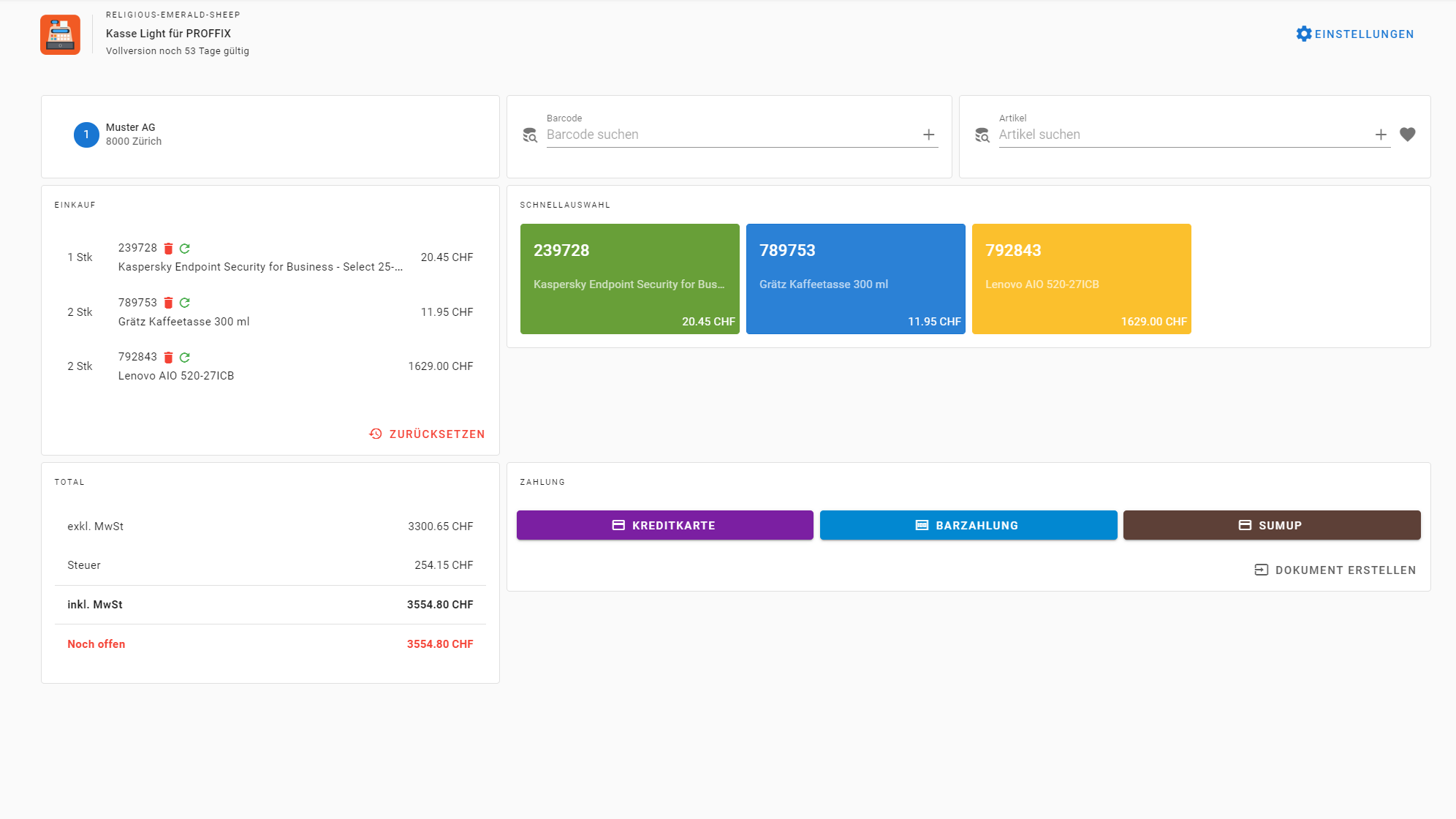Reload the Lenovo AIO 792843 entry
1456x819 pixels.
tap(185, 358)
